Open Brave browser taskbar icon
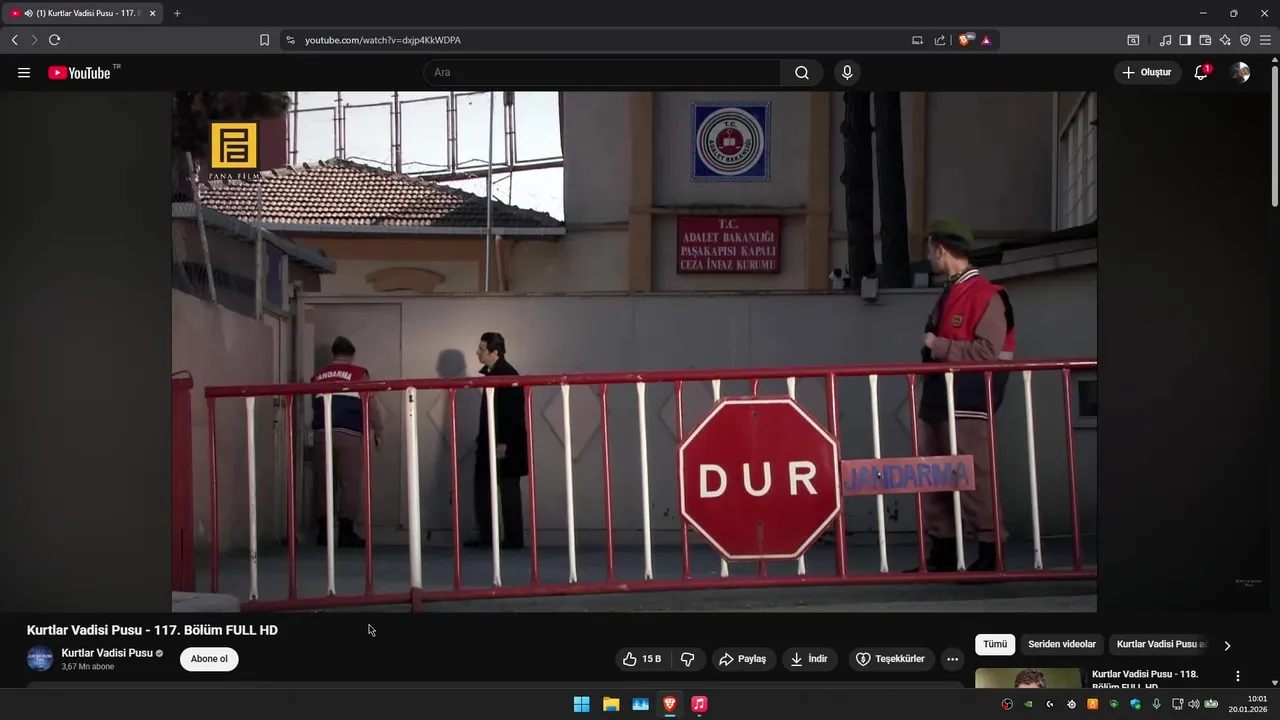This screenshot has height=720, width=1280. 670,704
